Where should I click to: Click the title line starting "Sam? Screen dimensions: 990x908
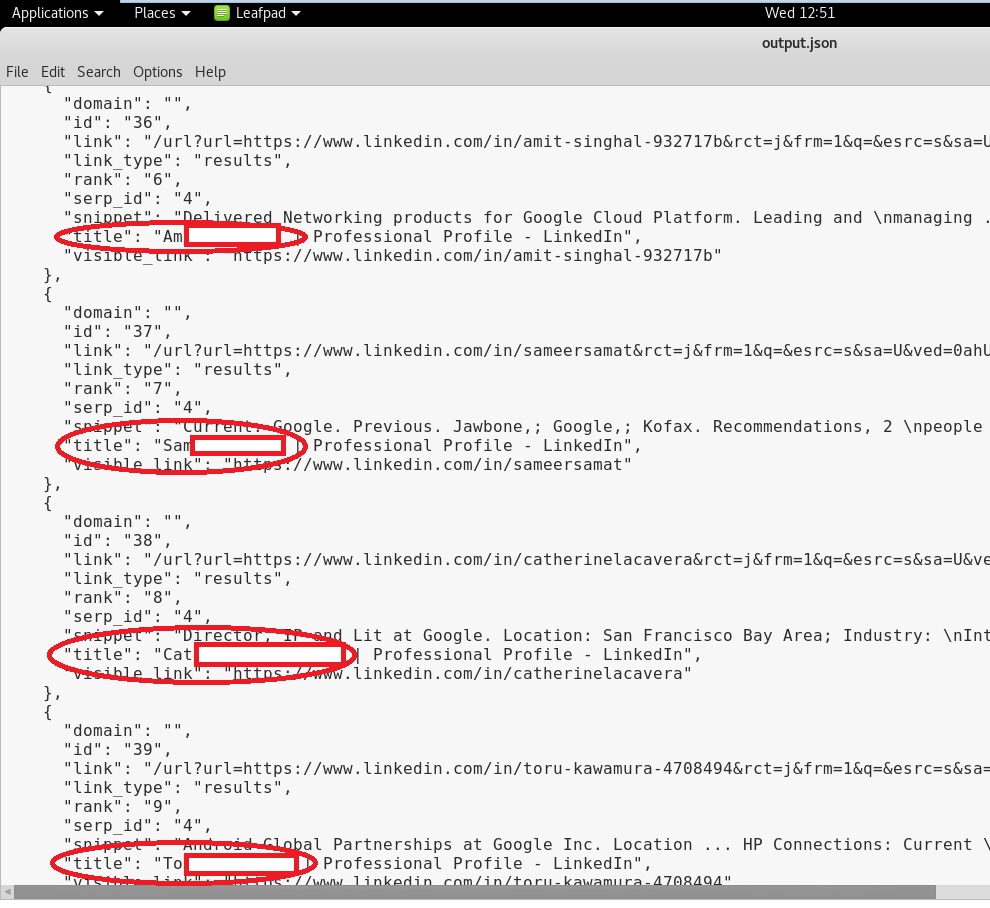[353, 445]
